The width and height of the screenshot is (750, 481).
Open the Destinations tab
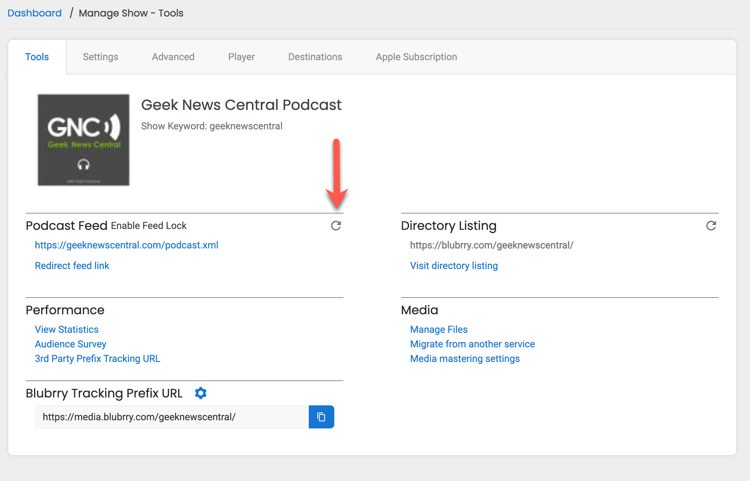click(x=315, y=57)
